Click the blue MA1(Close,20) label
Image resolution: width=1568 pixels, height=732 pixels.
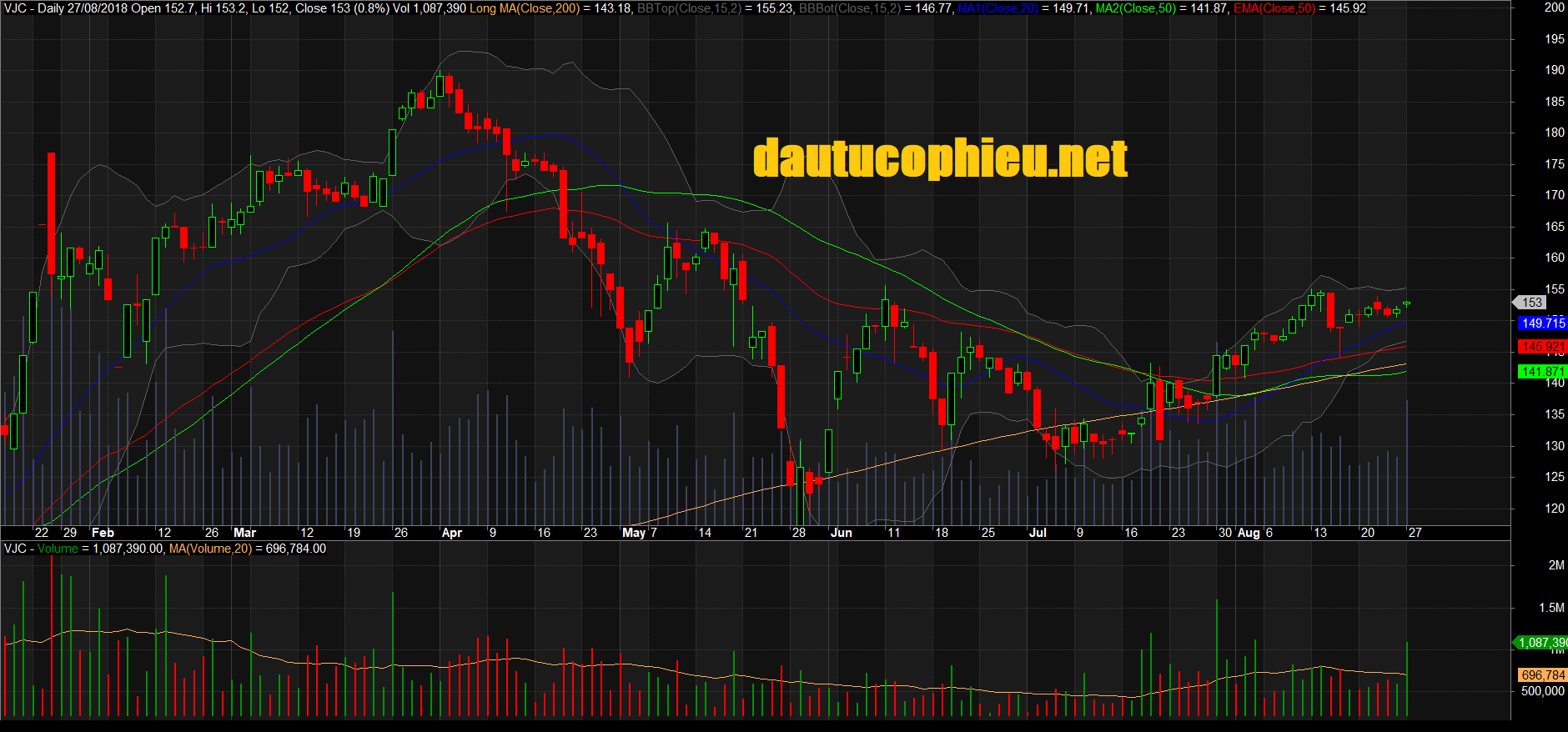point(998,8)
